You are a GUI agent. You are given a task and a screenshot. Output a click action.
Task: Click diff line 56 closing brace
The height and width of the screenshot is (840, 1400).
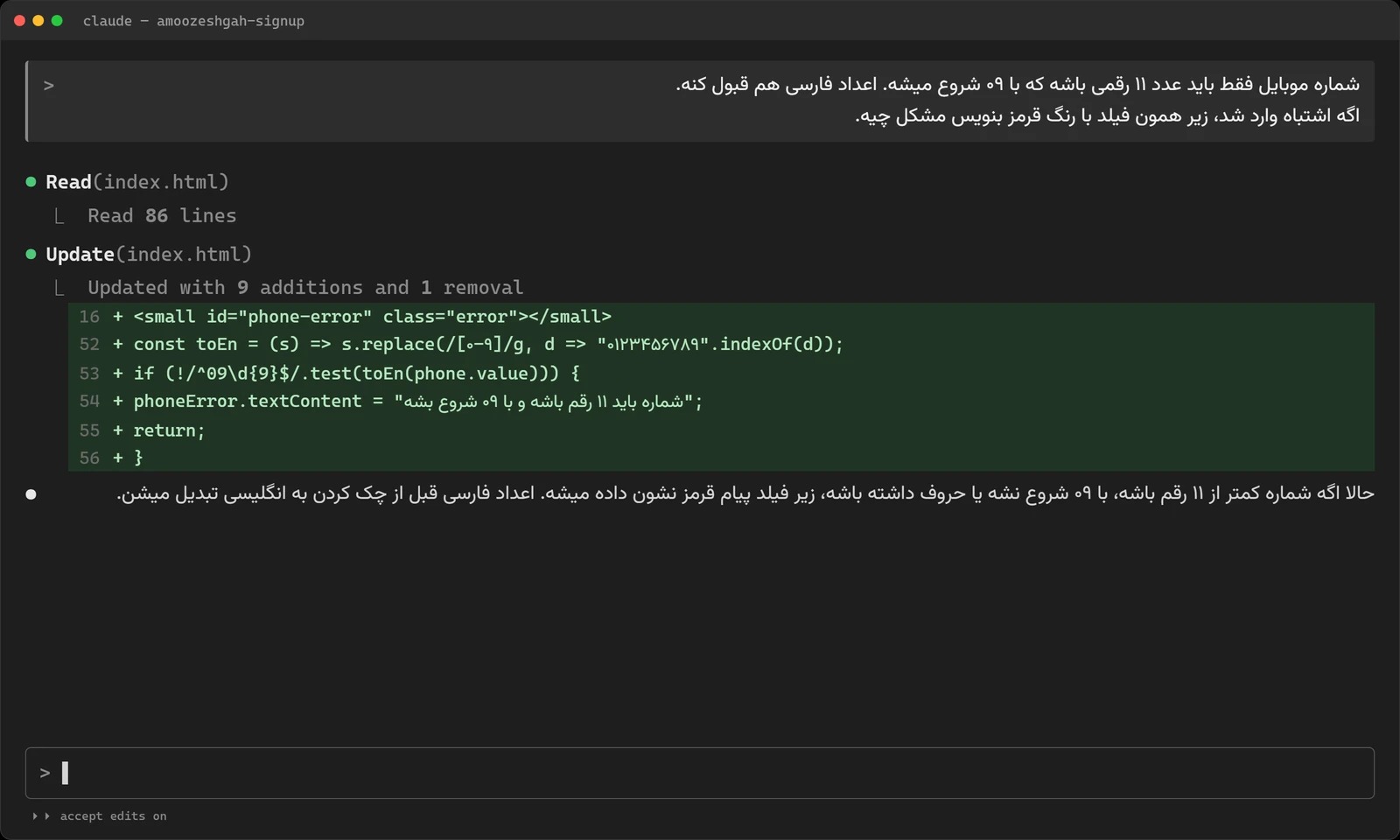click(x=721, y=458)
